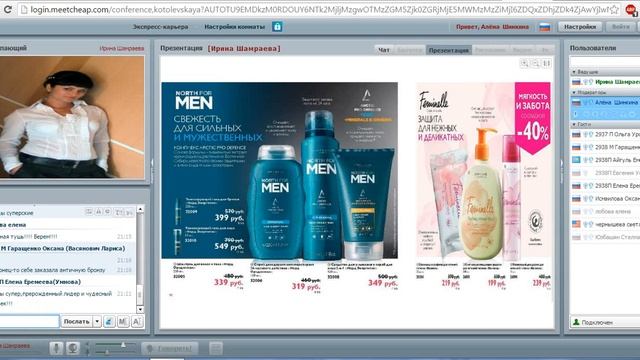
Task: Click the Feminelle presentation slide
Action: click(x=483, y=171)
